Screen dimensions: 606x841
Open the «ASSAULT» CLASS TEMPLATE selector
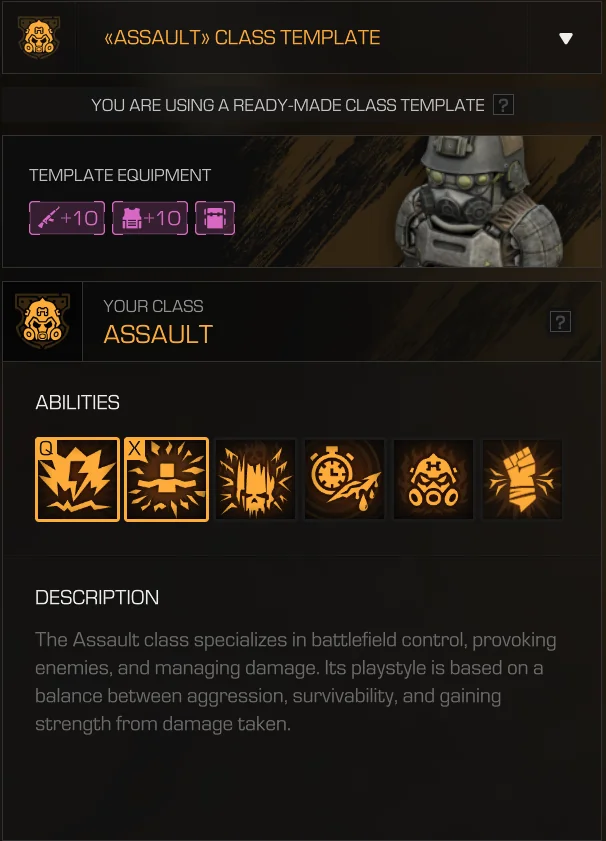(302, 38)
